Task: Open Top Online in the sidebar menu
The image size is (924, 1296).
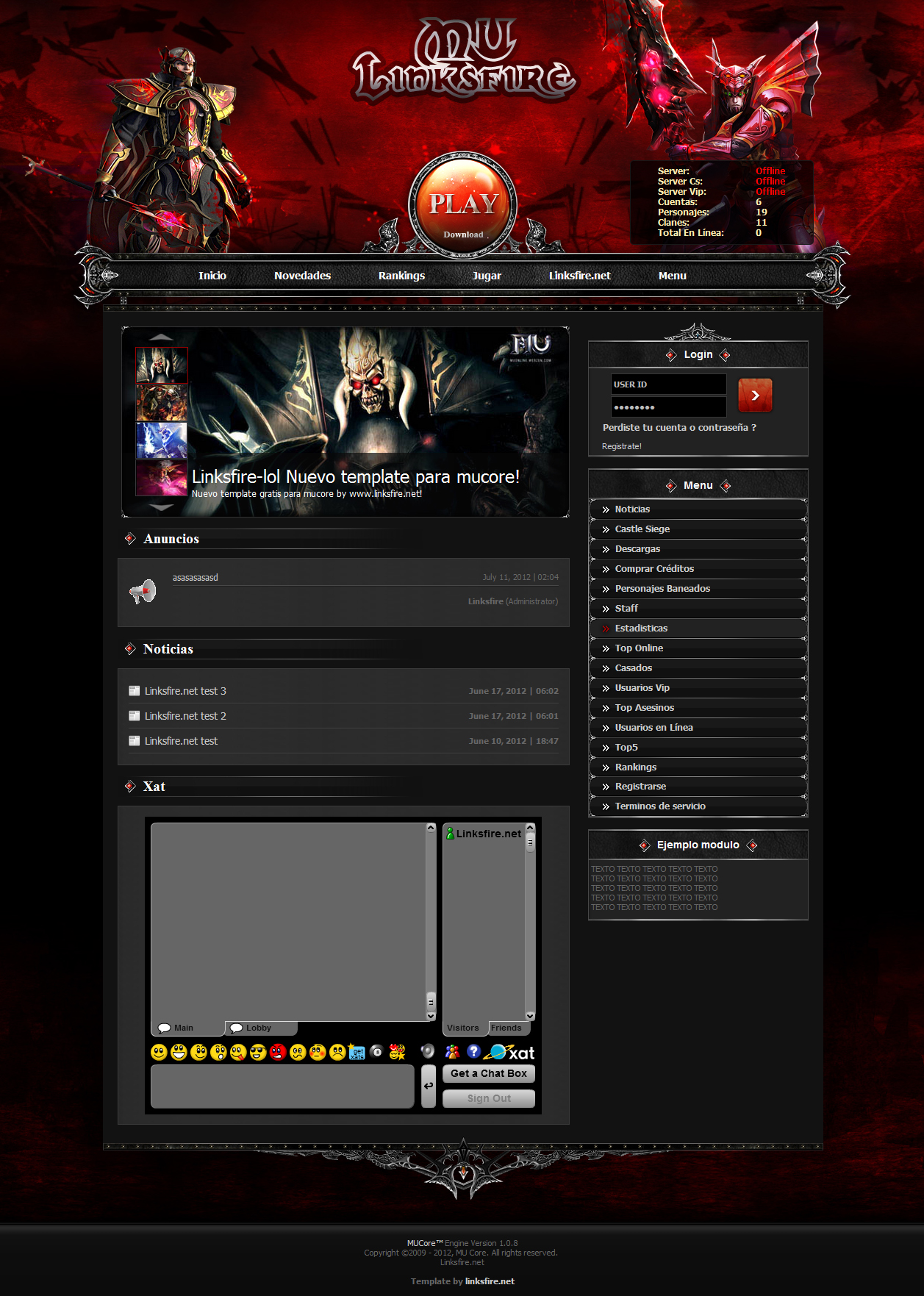Action: (x=698, y=648)
